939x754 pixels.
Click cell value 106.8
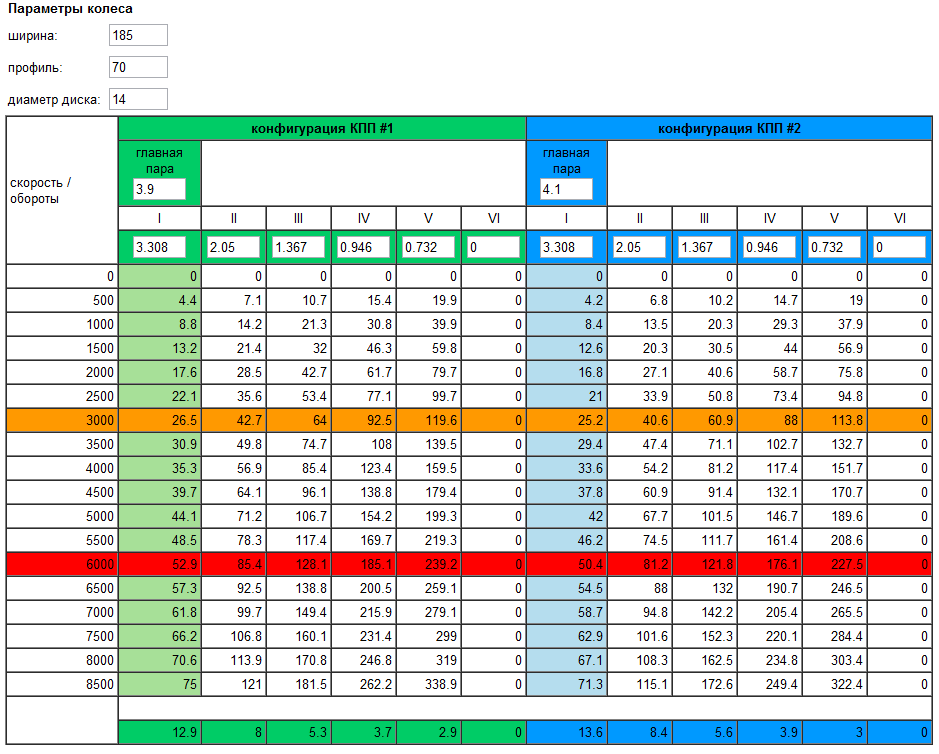point(234,636)
